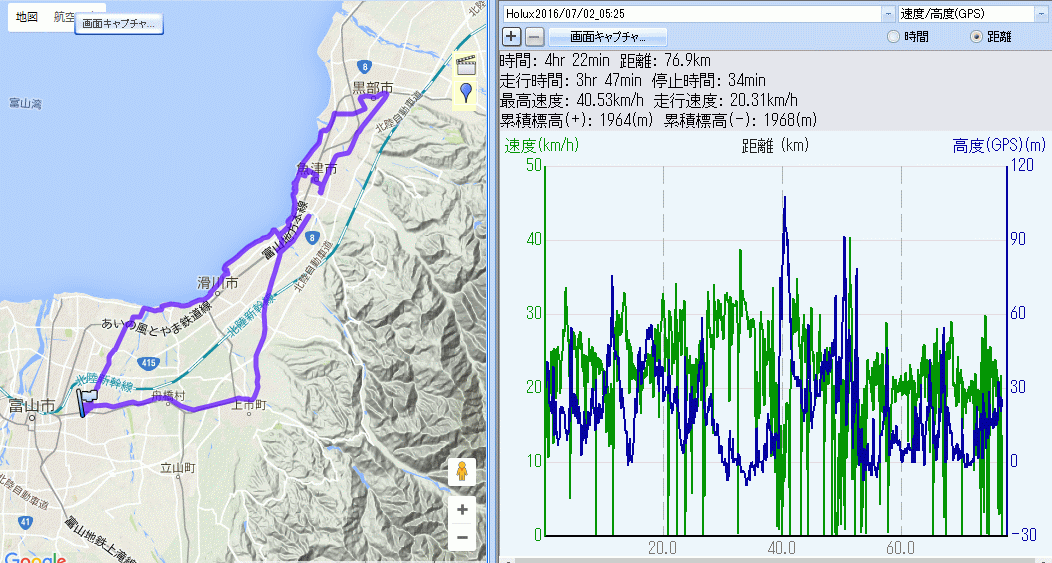This screenshot has width=1052, height=563.
Task: Switch map to 地図 view
Action: click(x=27, y=18)
